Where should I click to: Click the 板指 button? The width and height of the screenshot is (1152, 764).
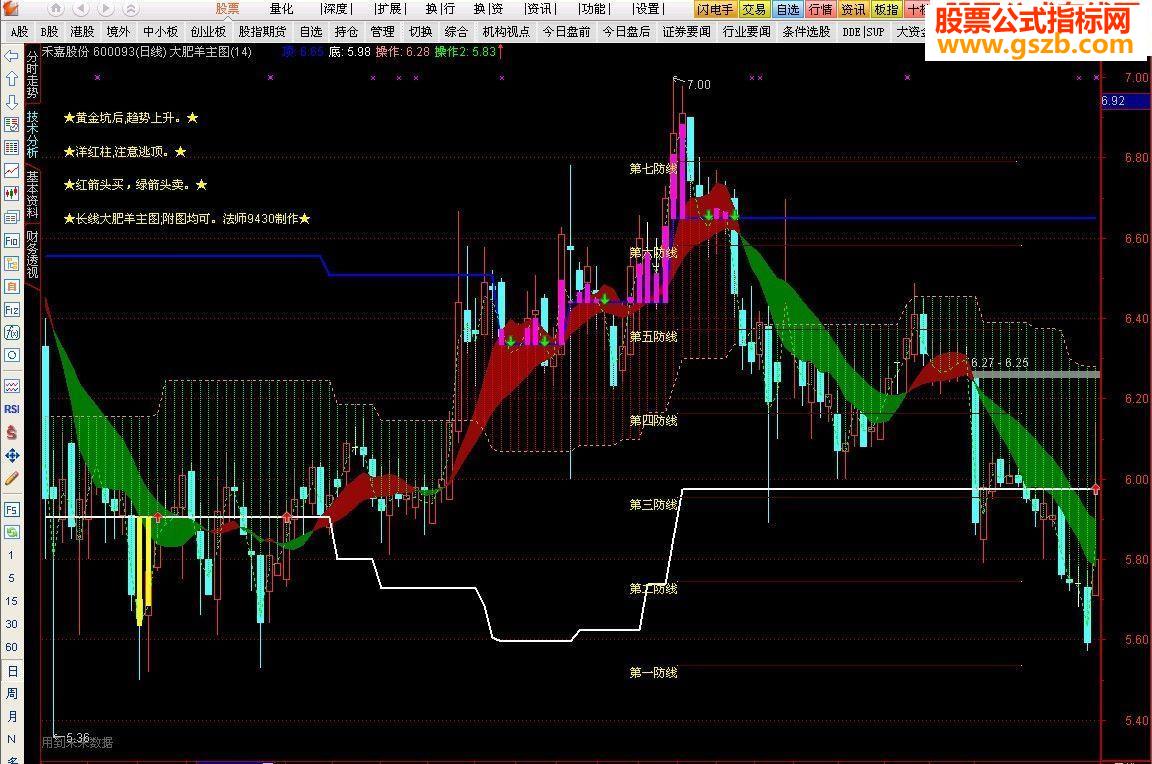(886, 10)
